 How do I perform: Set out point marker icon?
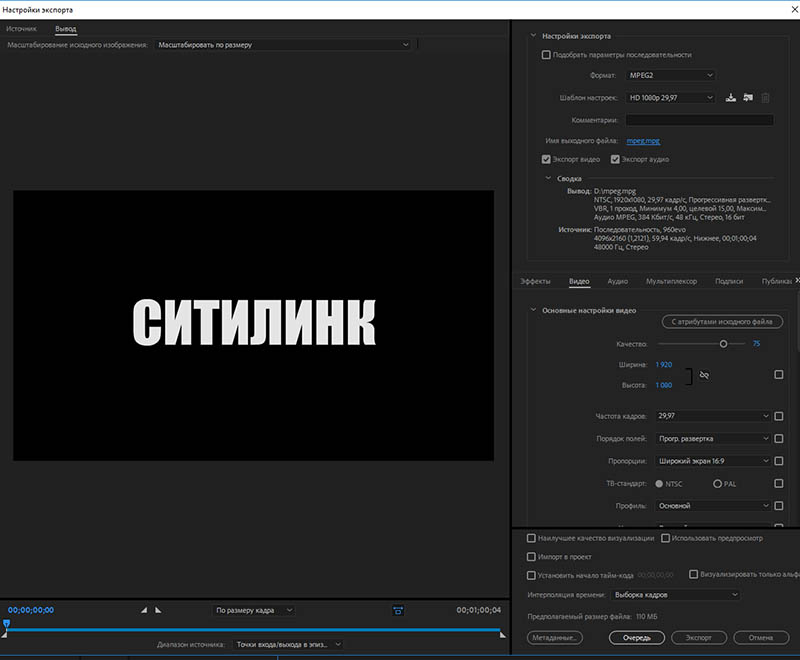[158, 610]
